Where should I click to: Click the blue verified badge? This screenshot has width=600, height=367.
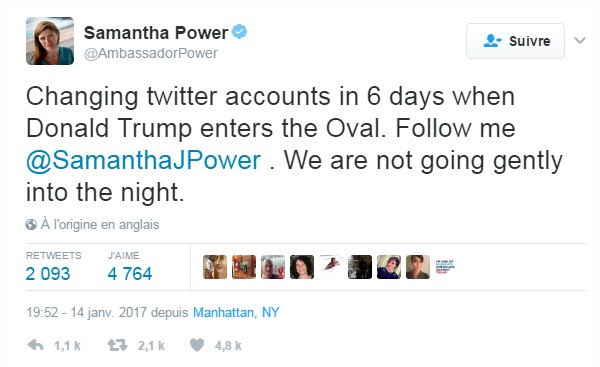[240, 32]
